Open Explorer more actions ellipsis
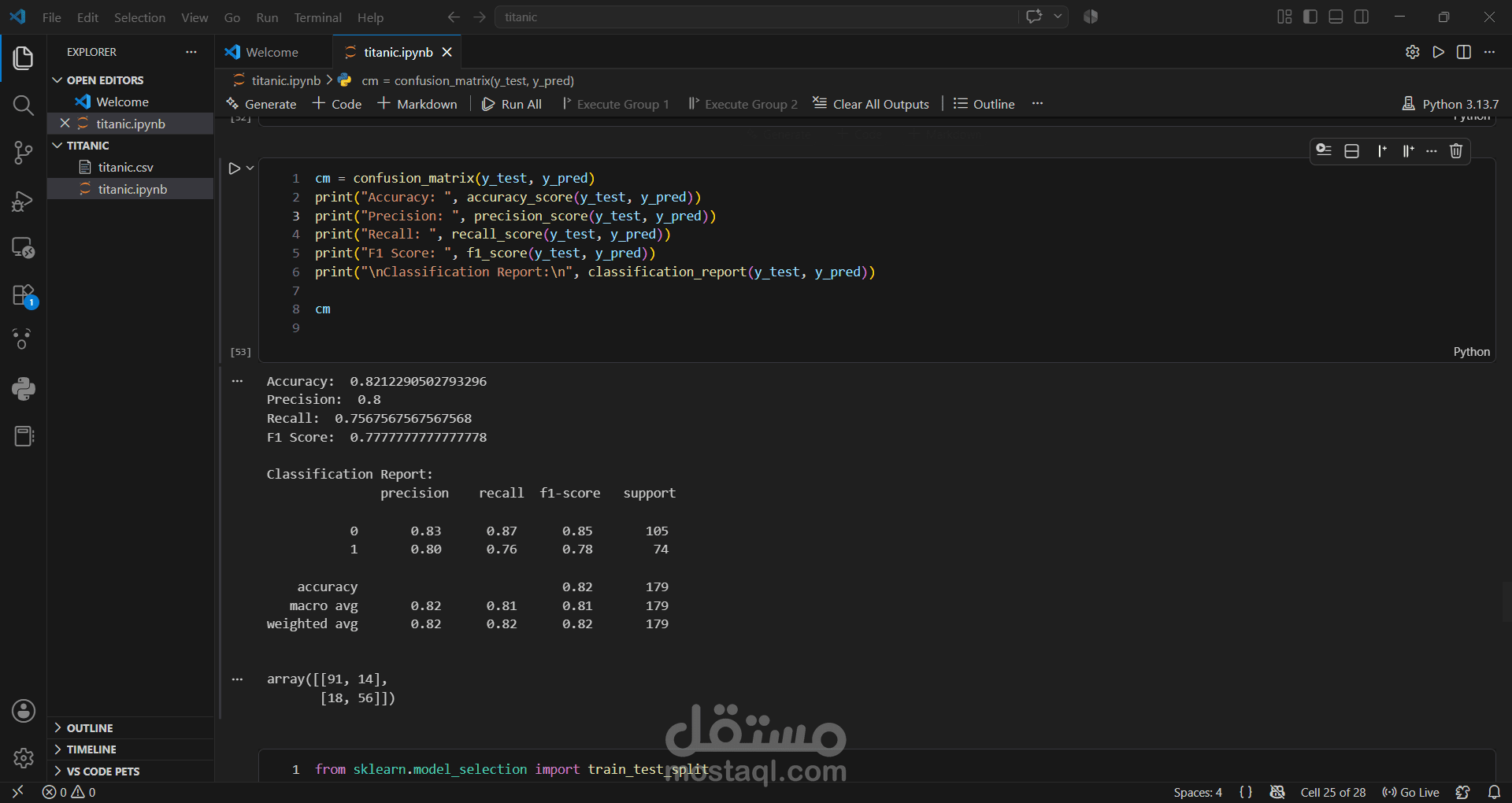This screenshot has width=1512, height=803. [191, 52]
